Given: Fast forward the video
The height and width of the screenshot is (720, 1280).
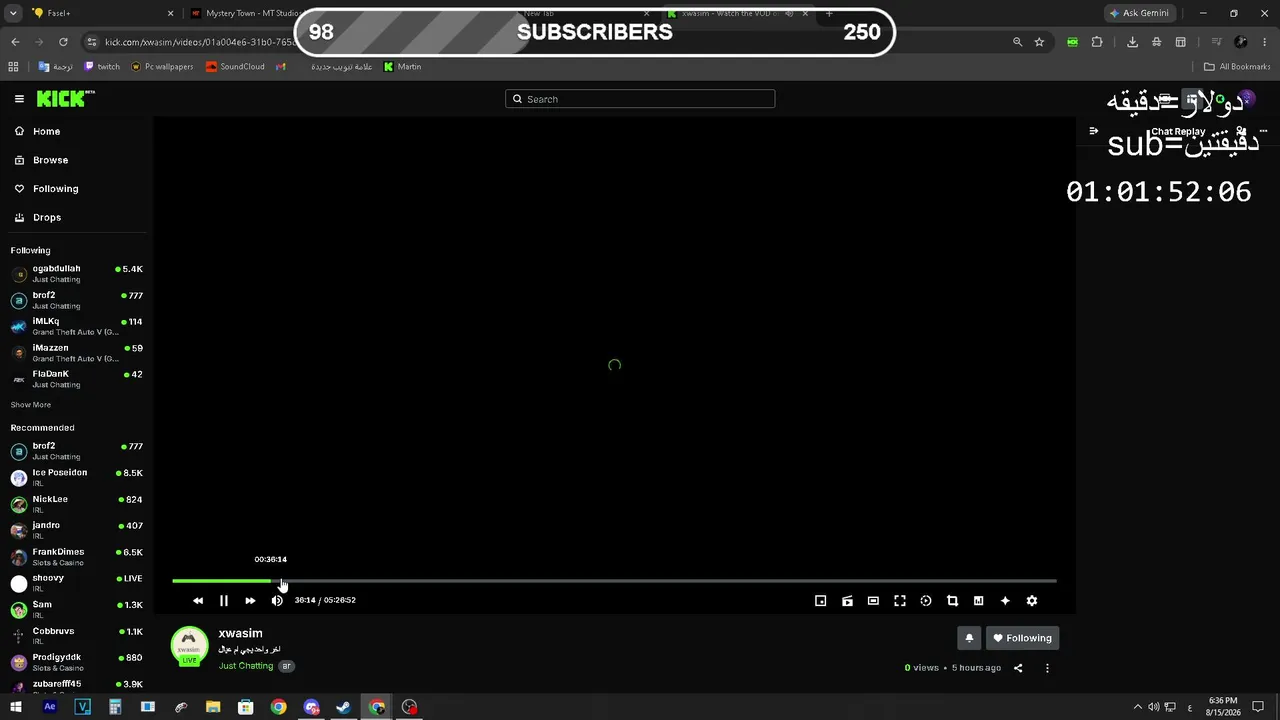Looking at the screenshot, I should coord(250,601).
